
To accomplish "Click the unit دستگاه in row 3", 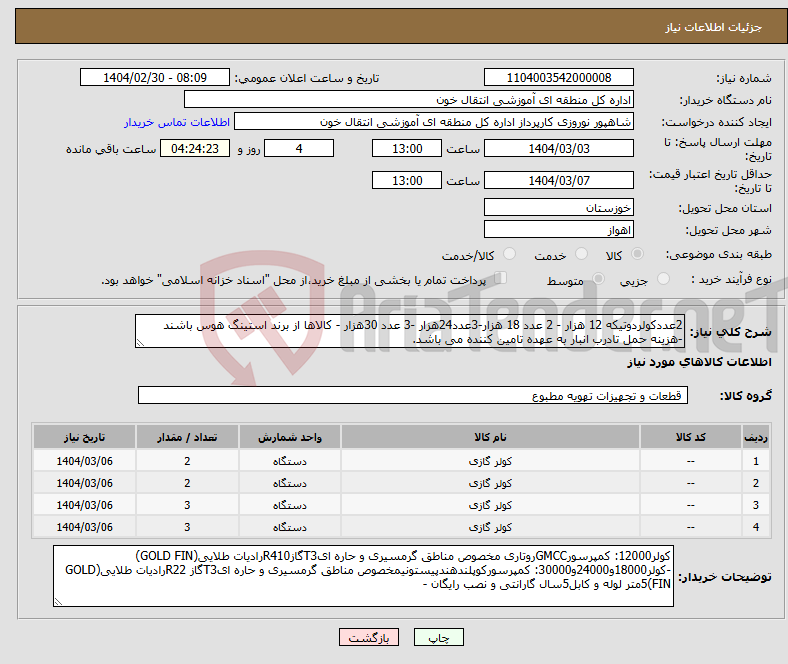I will [x=289, y=505].
